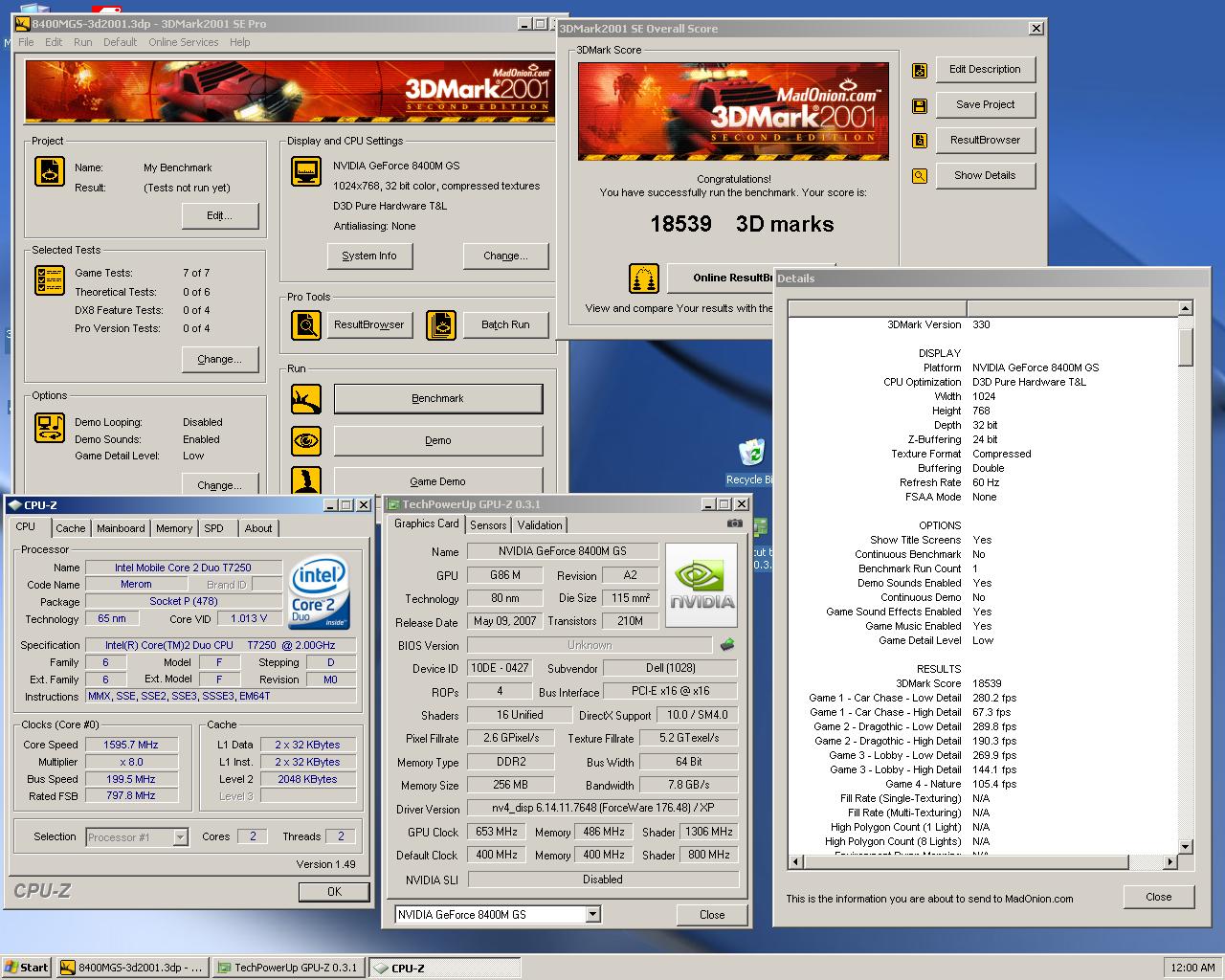Open the Recycle Bin desktop icon

point(751,461)
